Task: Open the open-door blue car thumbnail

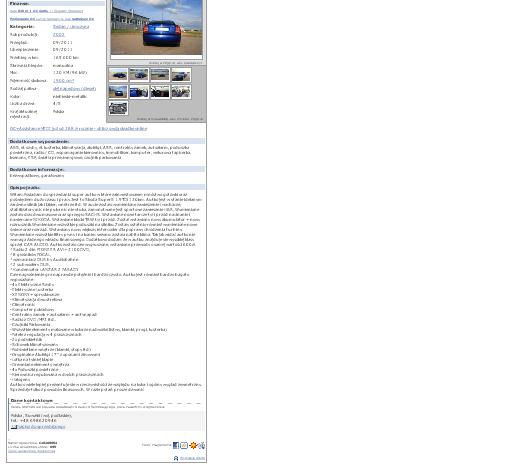Action: 139,92
